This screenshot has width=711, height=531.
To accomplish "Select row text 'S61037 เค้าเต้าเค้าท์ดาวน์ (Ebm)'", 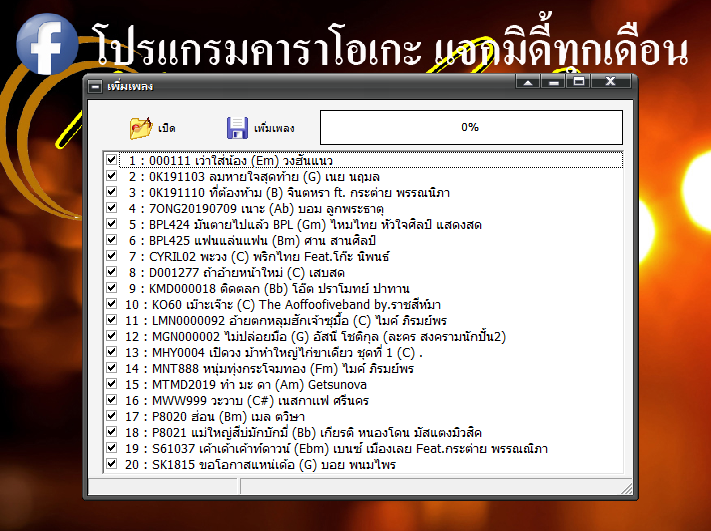I will [x=240, y=448].
